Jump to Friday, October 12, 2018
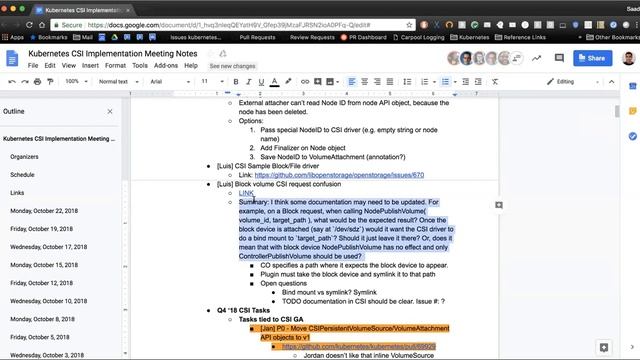The image size is (640, 360). pos(42,283)
